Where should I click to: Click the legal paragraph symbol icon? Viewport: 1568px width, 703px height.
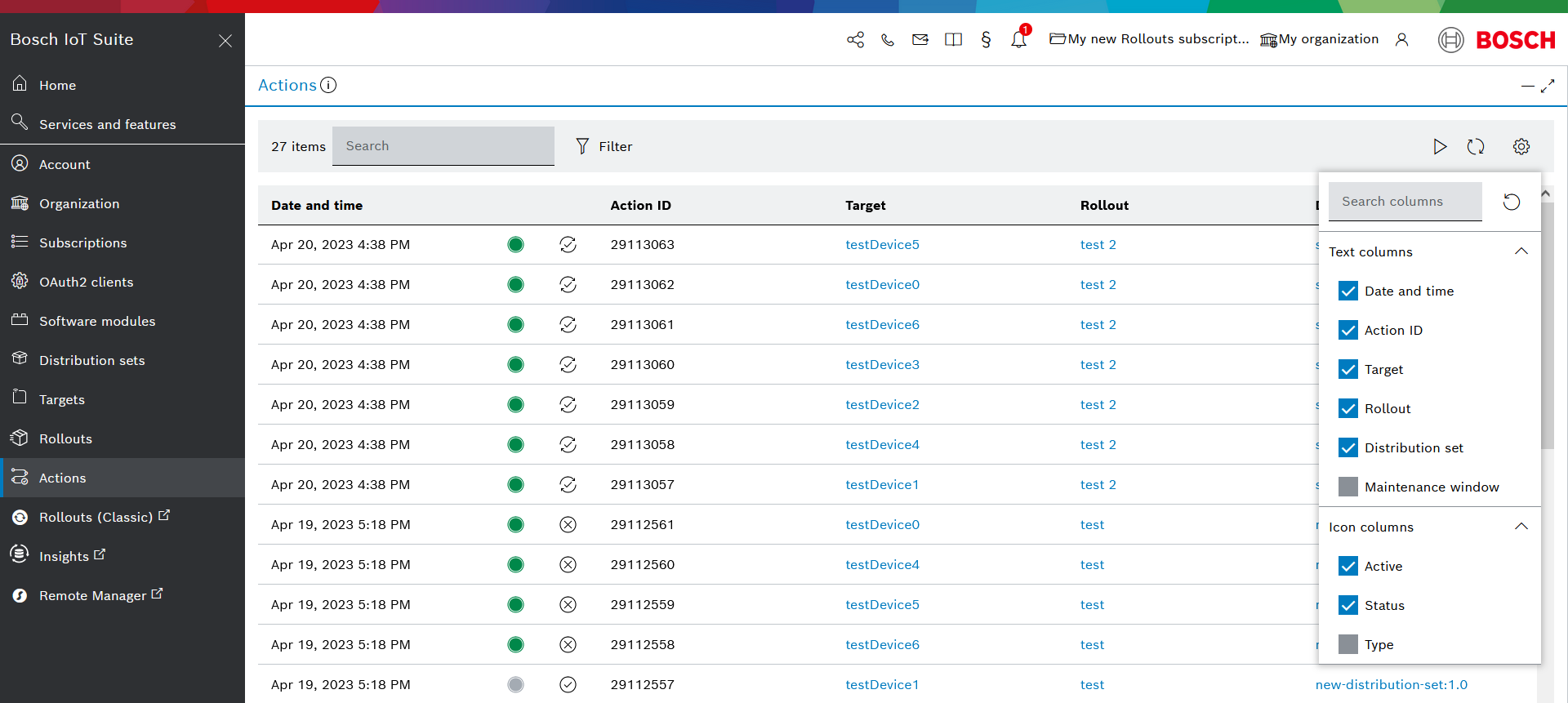[986, 39]
